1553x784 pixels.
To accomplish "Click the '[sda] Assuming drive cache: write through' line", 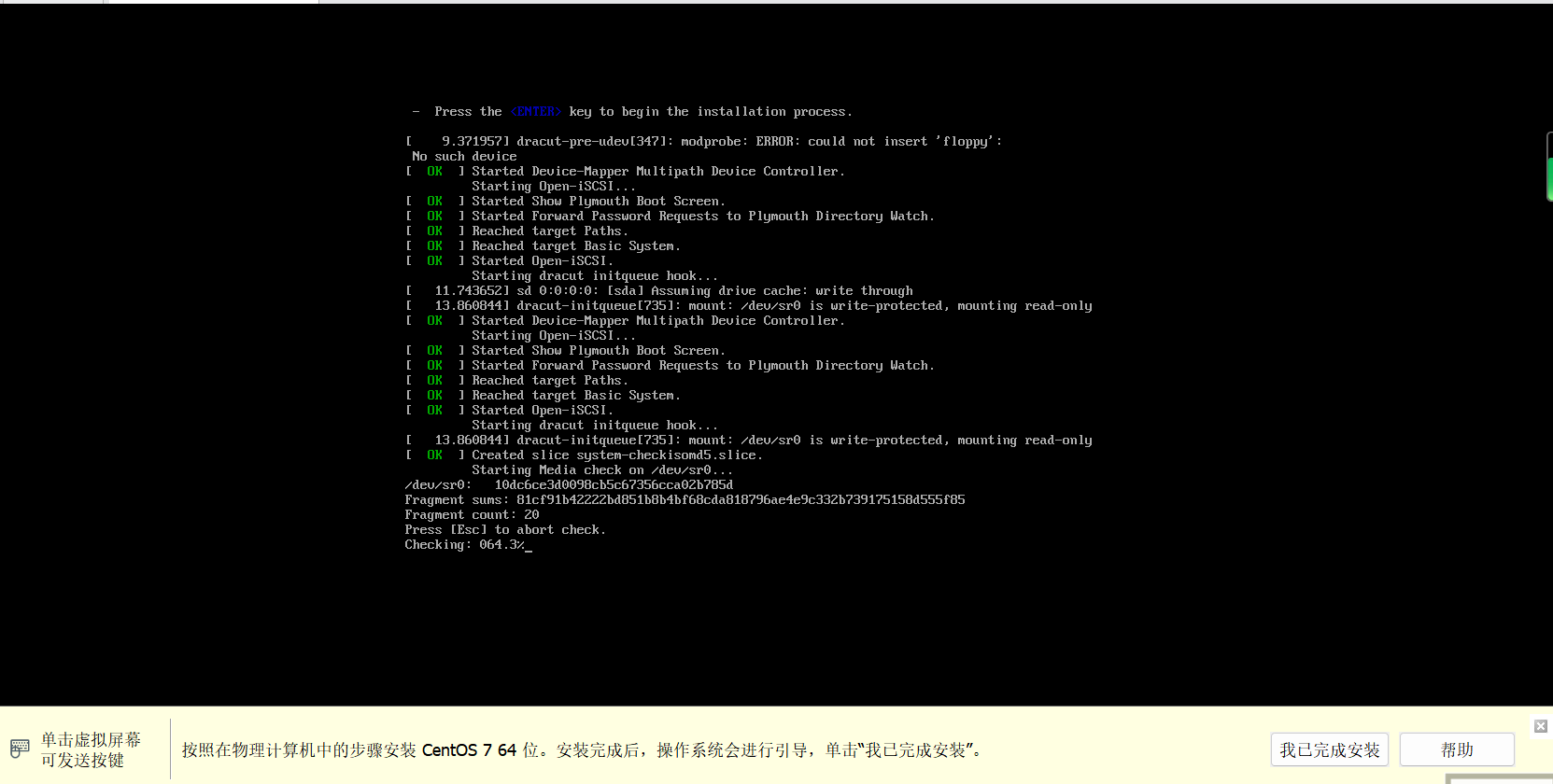I will click(659, 290).
